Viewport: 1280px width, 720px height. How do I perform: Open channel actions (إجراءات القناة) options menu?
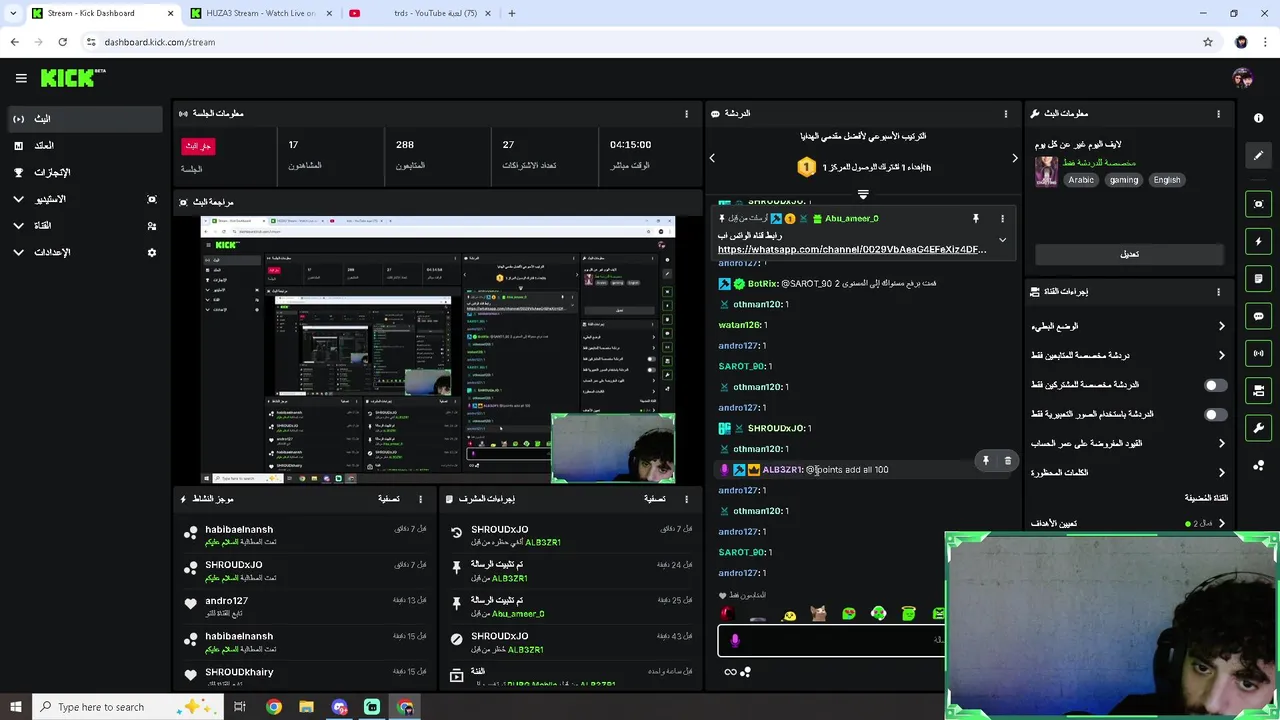[1218, 292]
